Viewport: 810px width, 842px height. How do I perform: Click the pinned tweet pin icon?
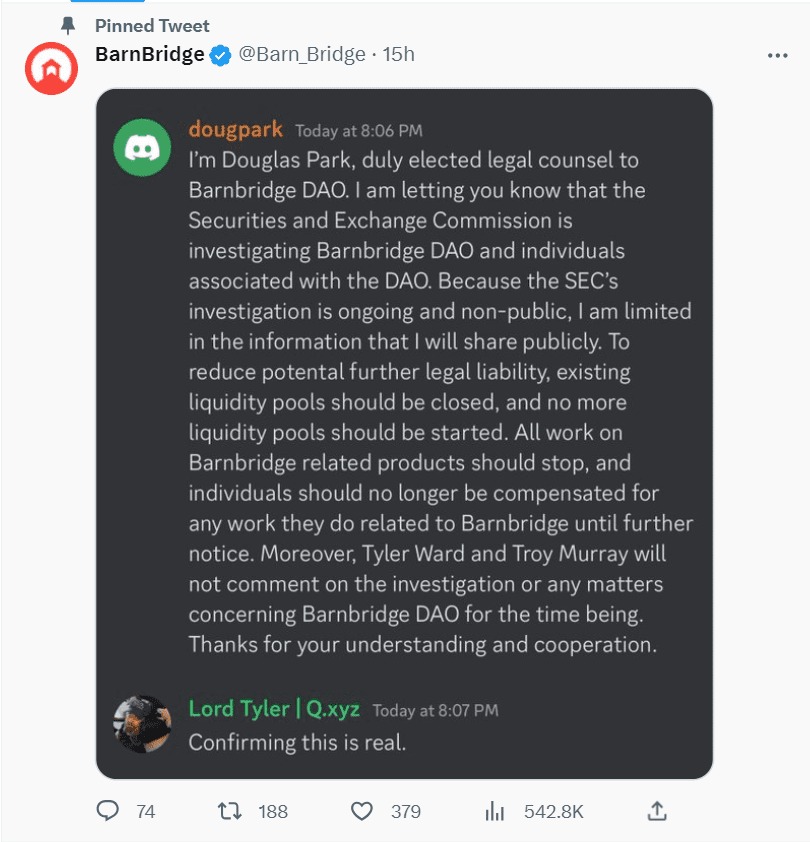coord(69,25)
